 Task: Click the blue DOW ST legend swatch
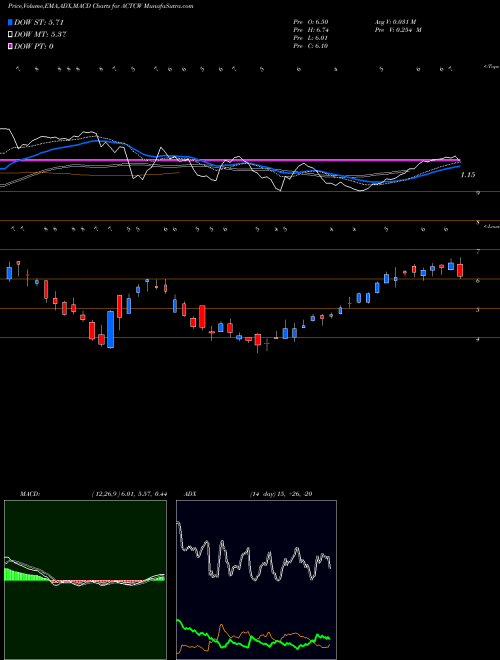click(x=10, y=22)
